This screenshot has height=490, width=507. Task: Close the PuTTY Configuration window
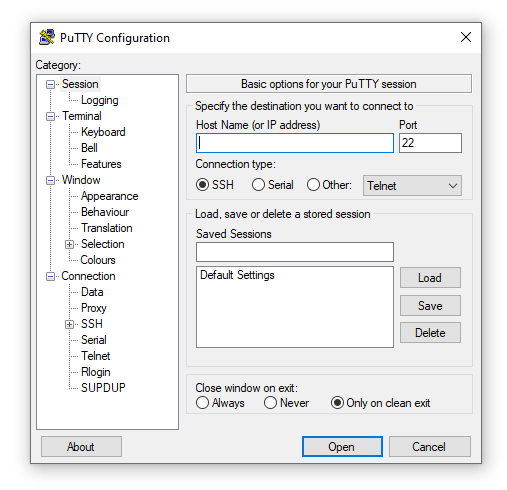466,37
